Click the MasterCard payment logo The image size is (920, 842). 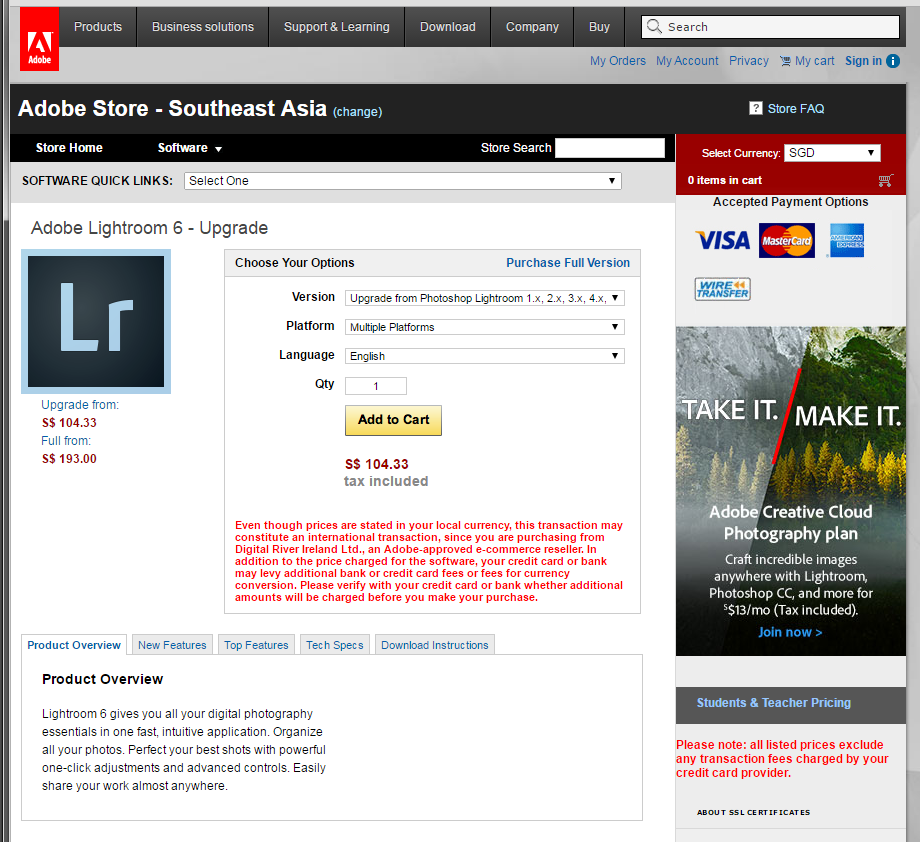coord(786,241)
